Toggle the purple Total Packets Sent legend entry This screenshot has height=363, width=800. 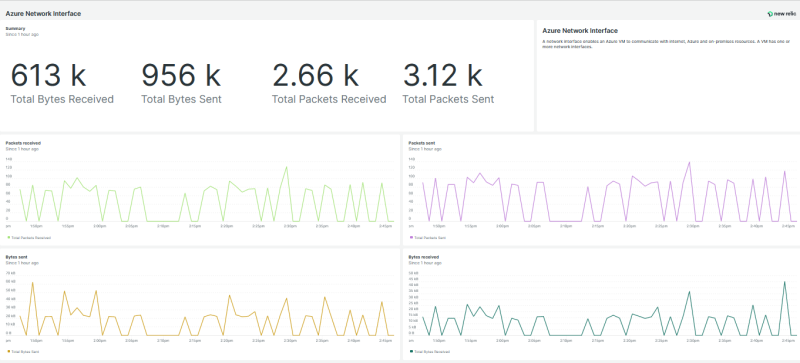pyautogui.click(x=428, y=238)
